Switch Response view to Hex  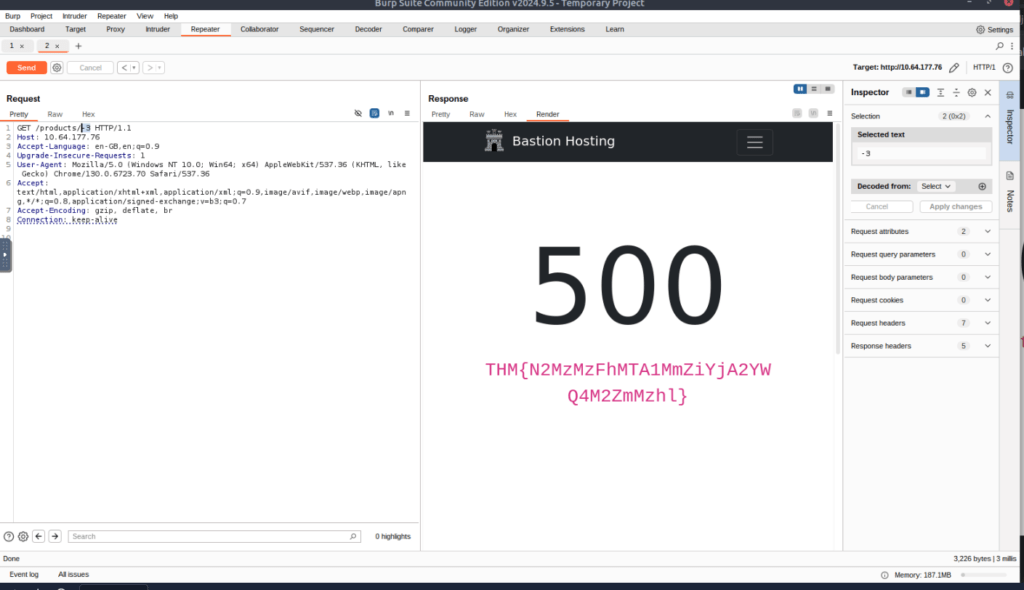click(510, 114)
